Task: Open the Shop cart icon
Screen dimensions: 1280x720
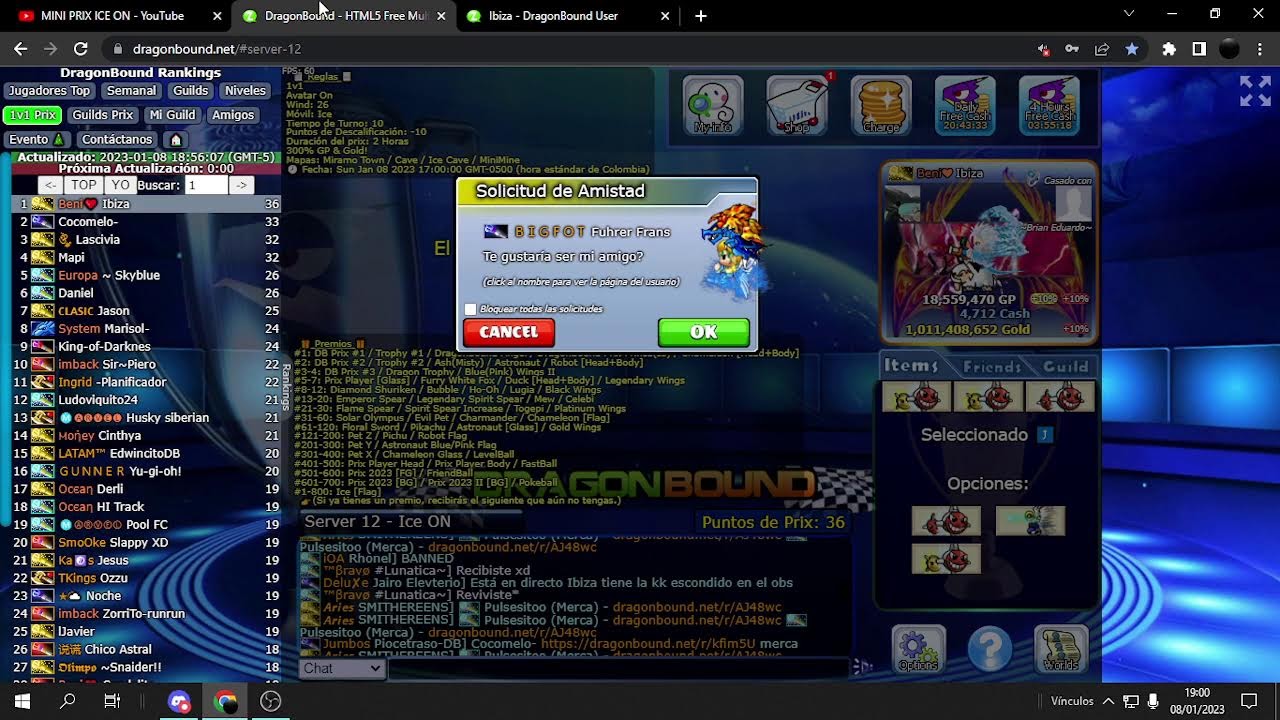Action: pos(797,105)
